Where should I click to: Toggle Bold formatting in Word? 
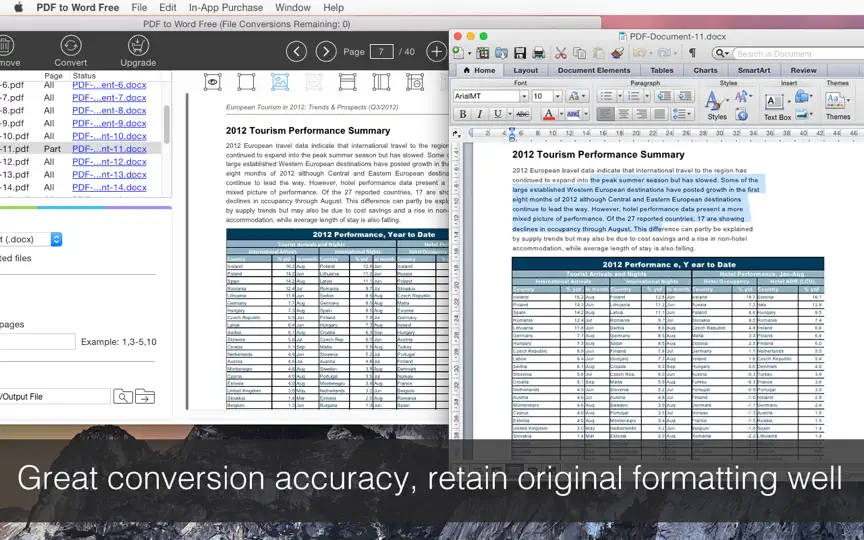pos(463,114)
